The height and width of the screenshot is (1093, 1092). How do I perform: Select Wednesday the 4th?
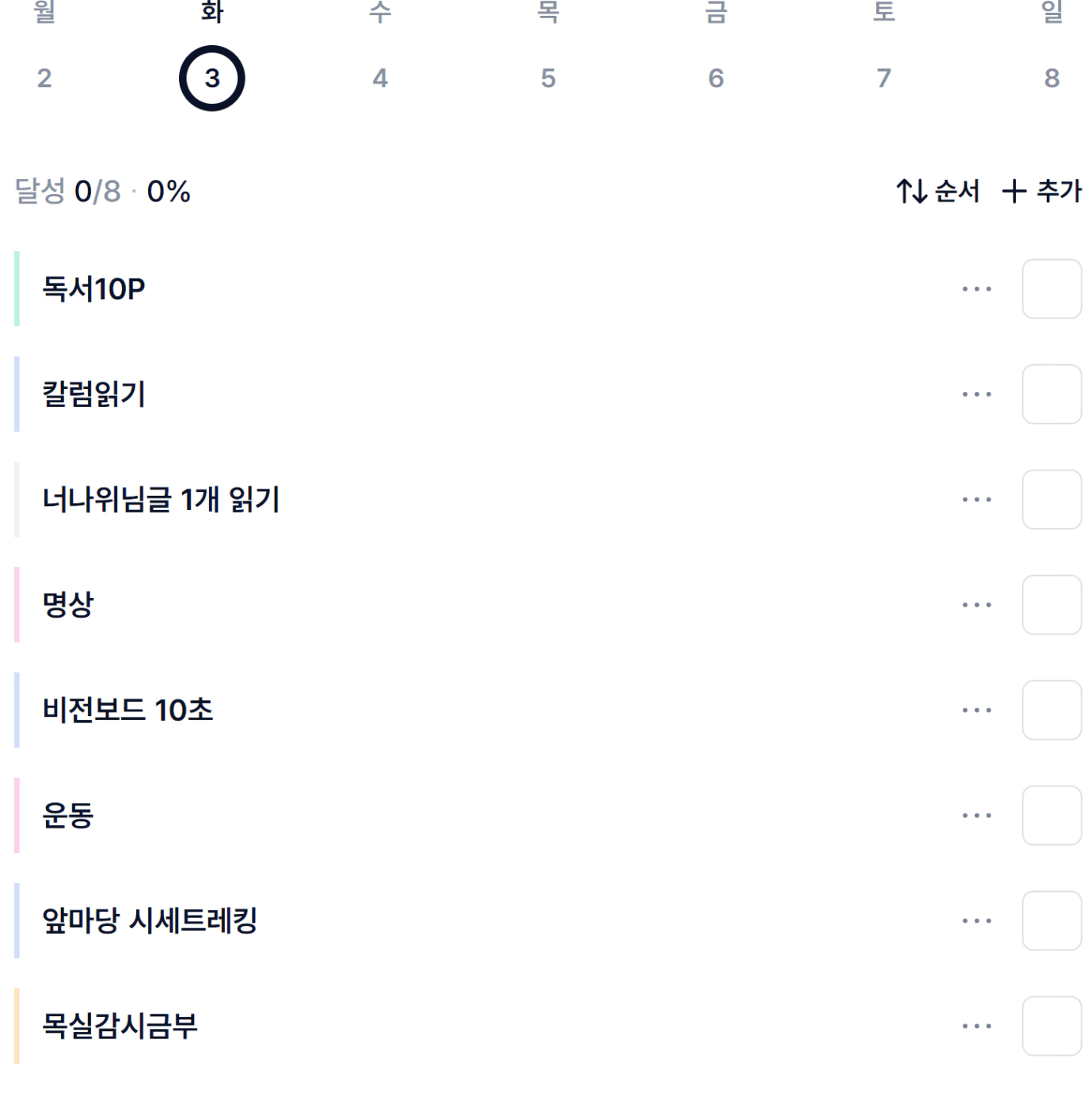click(x=380, y=78)
